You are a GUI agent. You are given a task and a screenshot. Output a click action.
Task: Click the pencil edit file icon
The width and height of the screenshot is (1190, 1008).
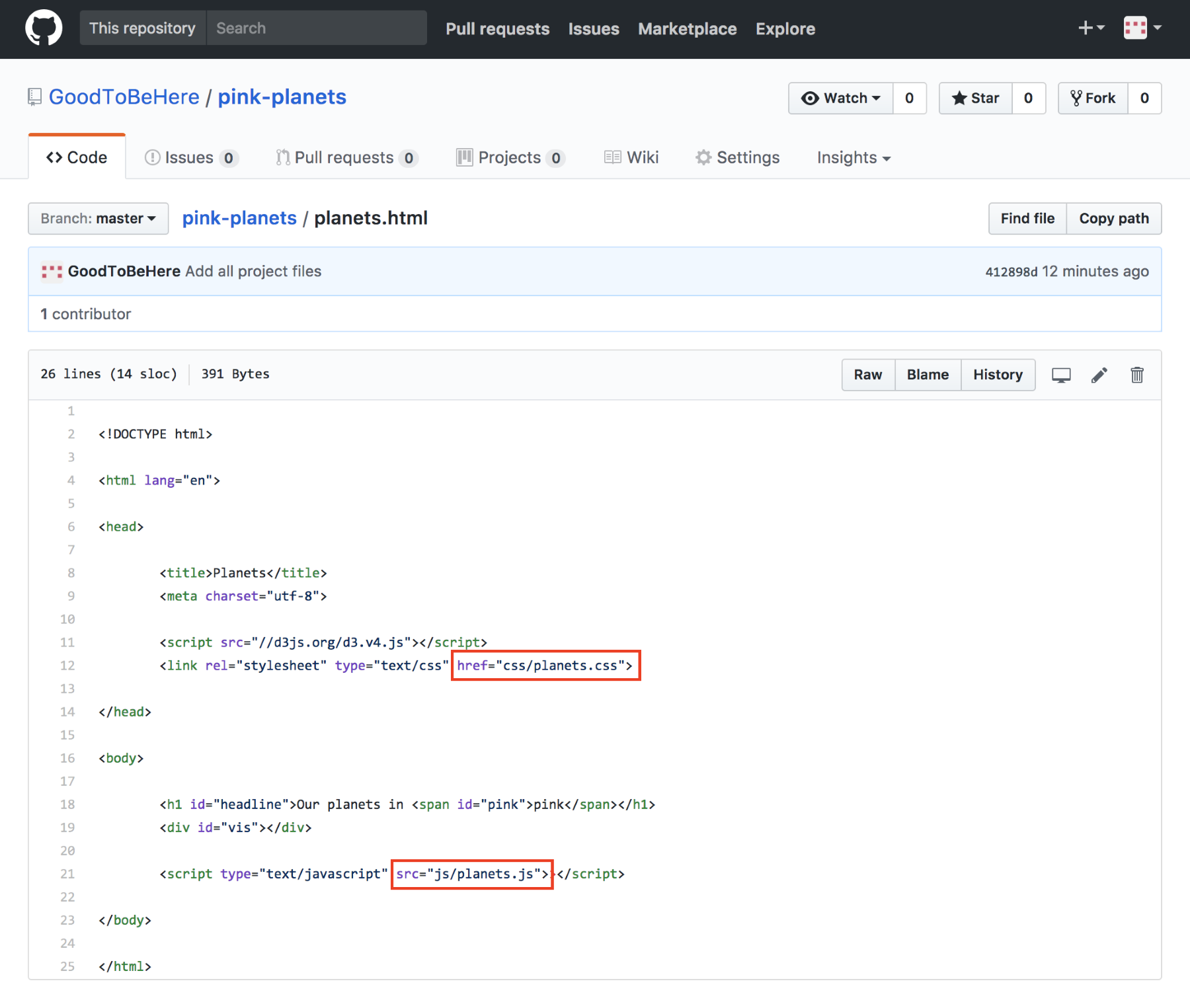1099,375
